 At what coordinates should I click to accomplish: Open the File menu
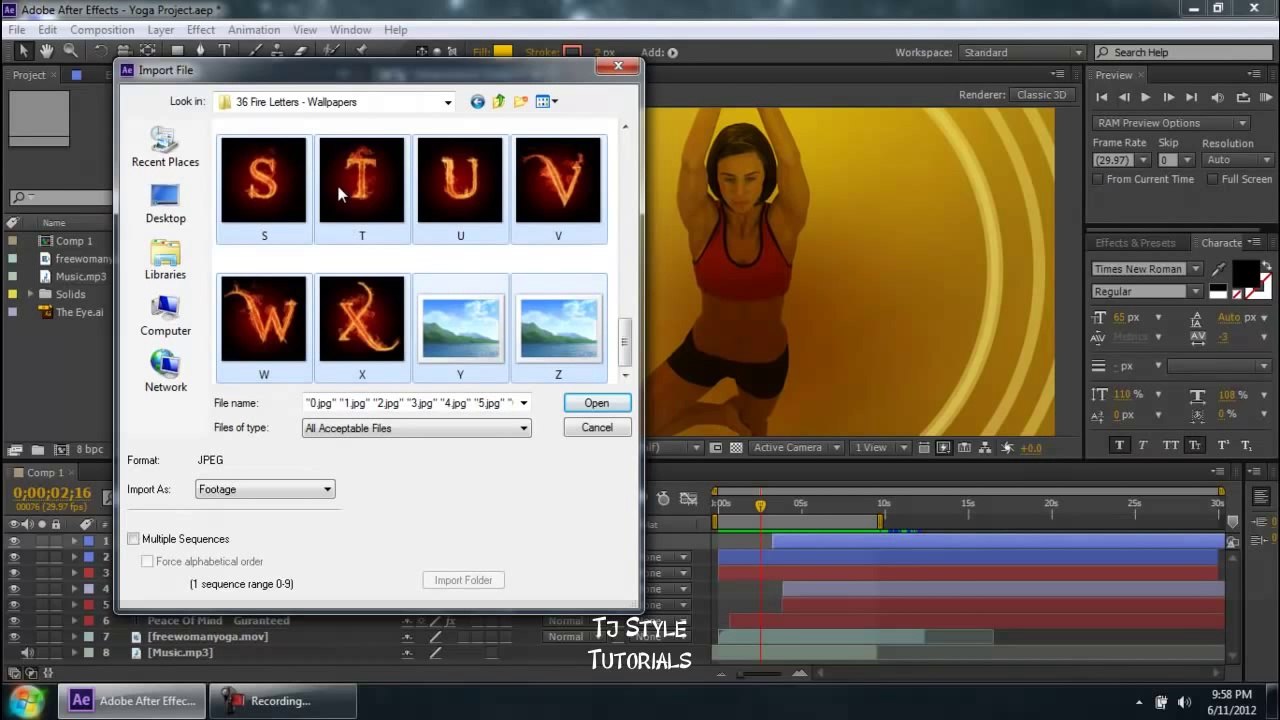17,30
